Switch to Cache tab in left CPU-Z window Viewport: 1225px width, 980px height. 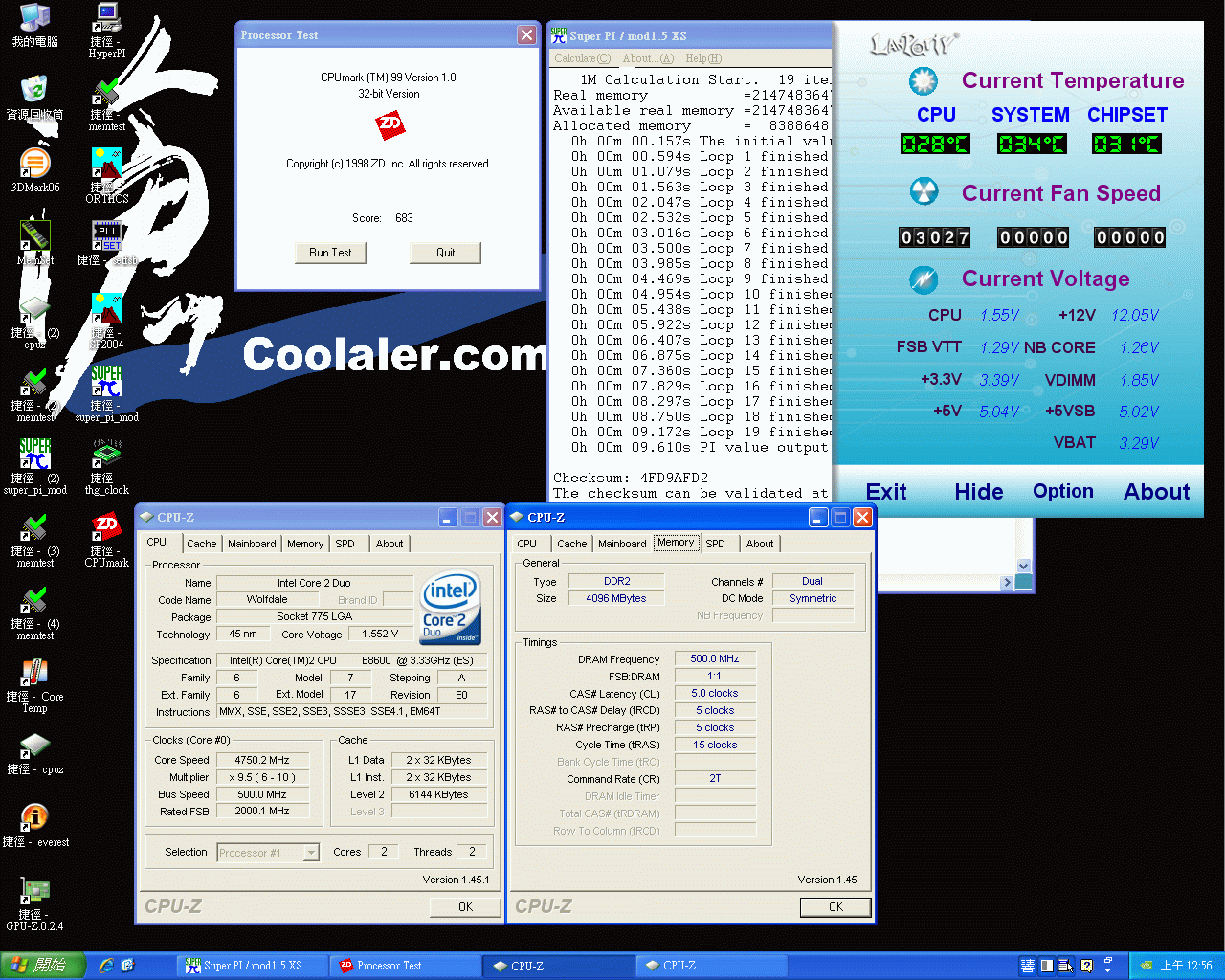click(201, 544)
